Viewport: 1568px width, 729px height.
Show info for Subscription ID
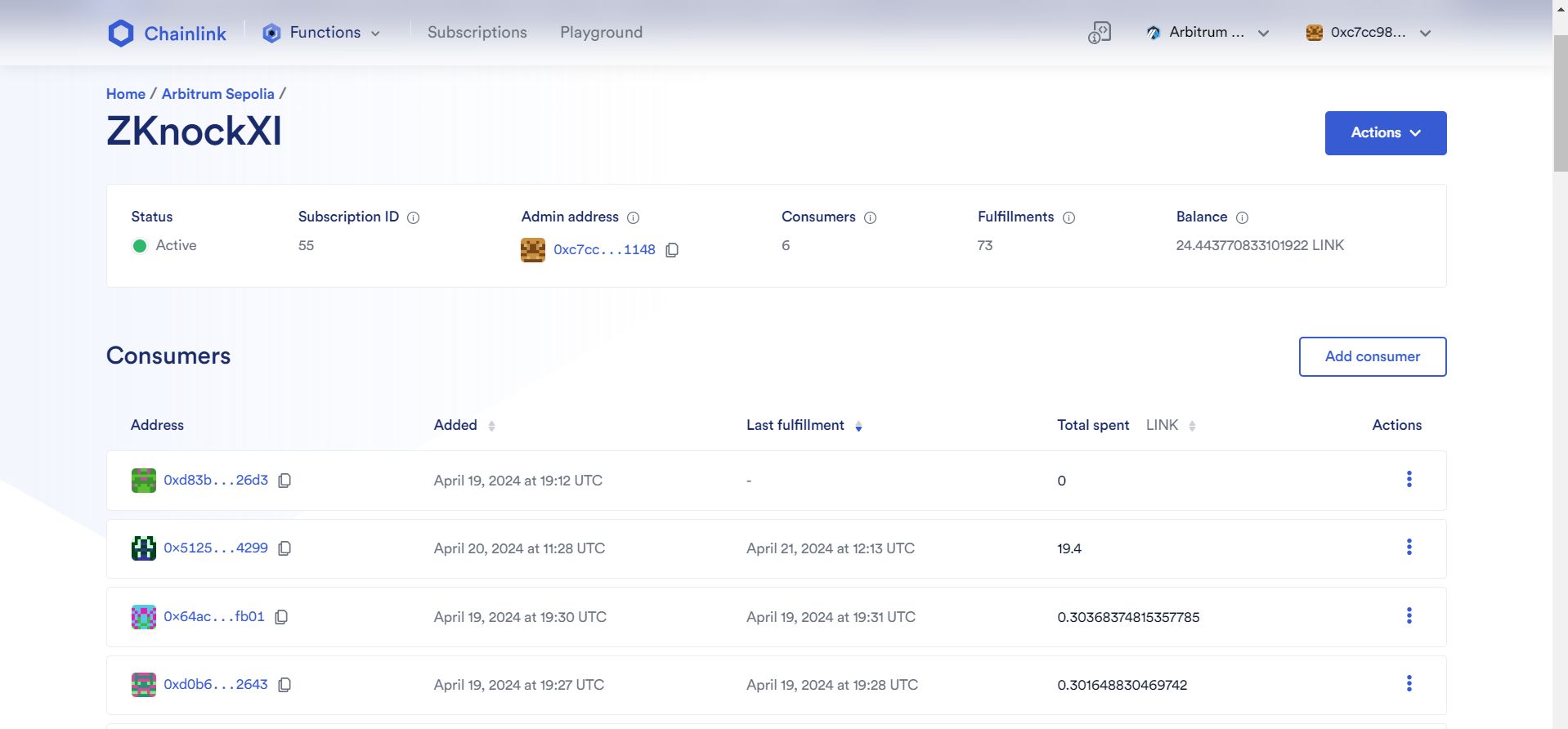(414, 217)
